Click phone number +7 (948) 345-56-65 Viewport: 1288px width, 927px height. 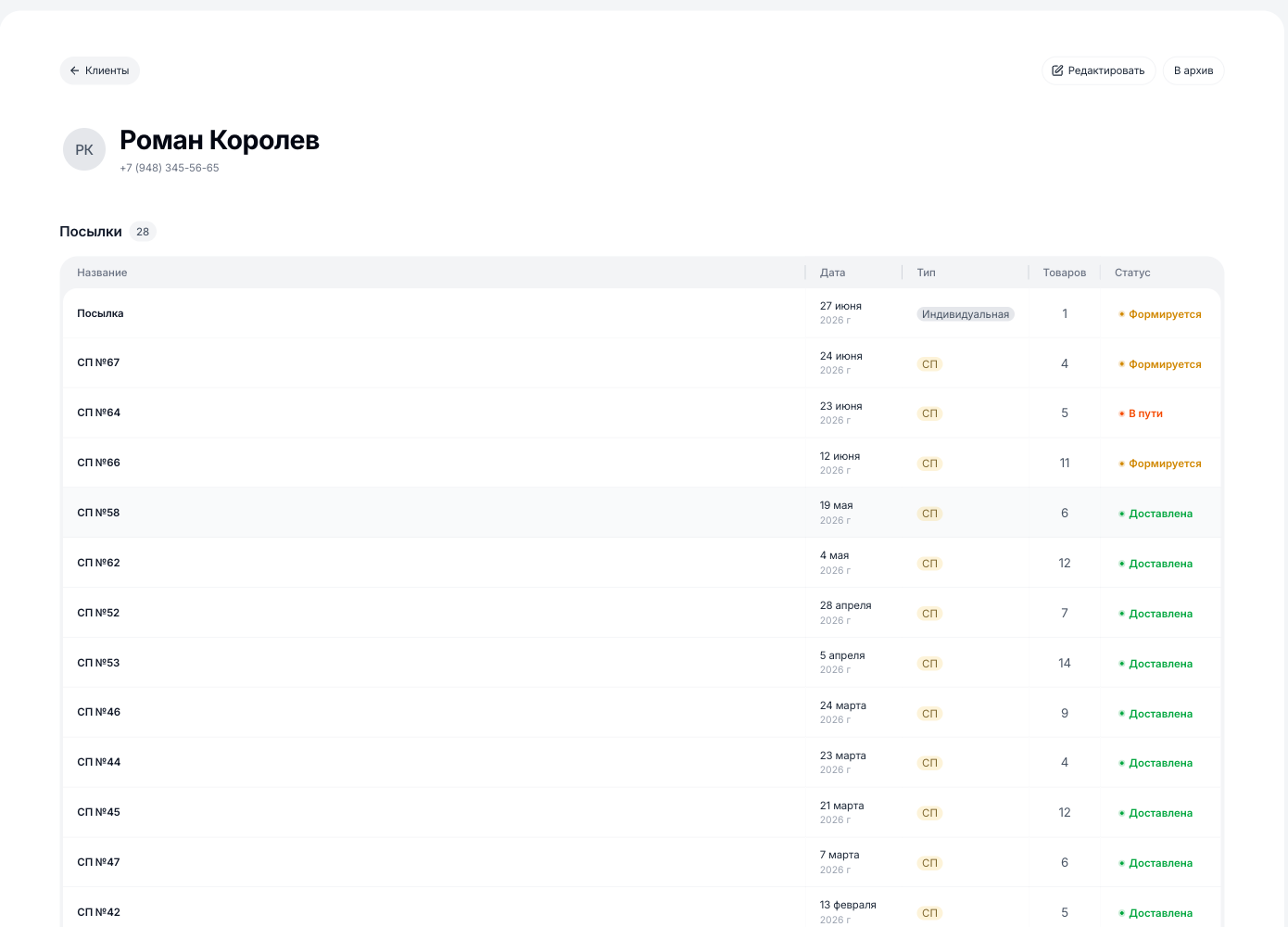(170, 168)
